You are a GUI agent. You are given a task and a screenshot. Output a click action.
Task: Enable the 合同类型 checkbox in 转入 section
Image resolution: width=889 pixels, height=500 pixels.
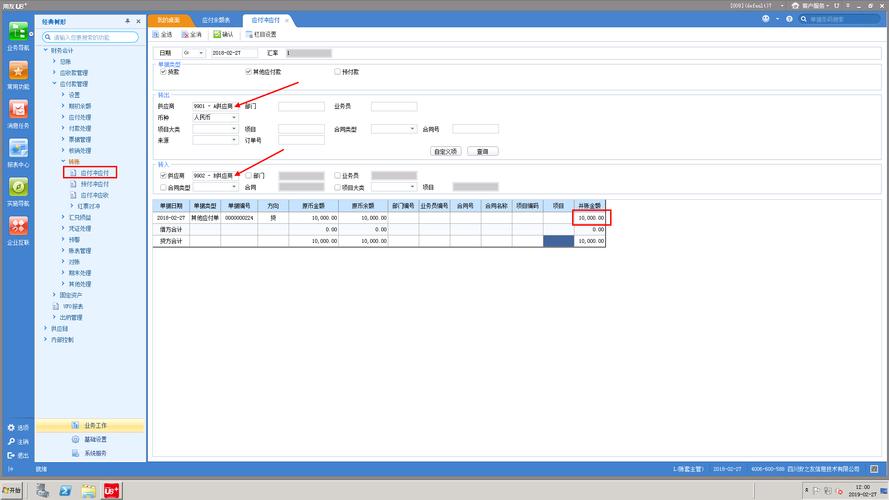(163, 187)
